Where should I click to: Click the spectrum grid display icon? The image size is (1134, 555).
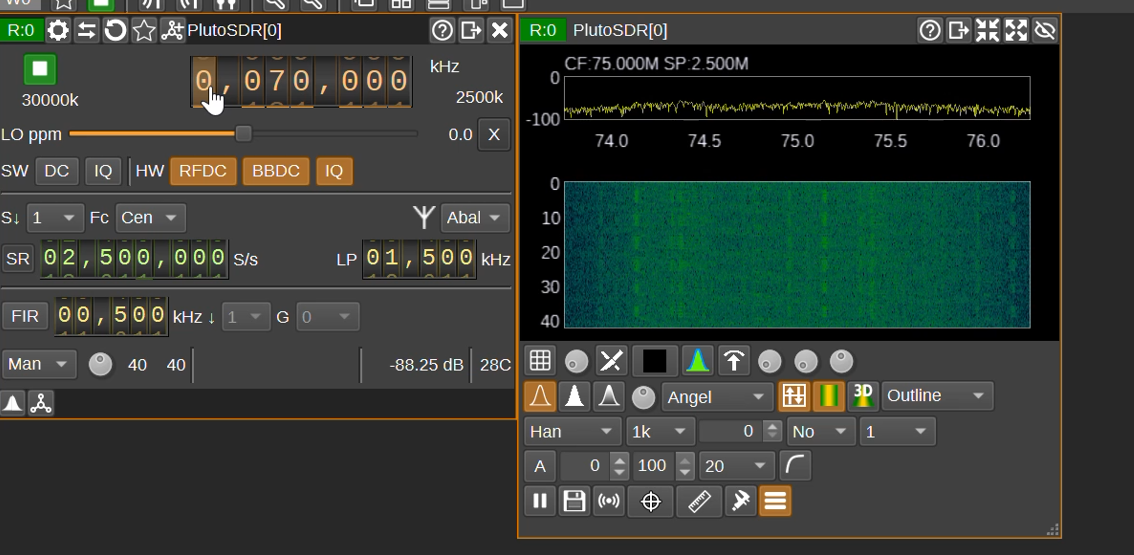coord(540,360)
